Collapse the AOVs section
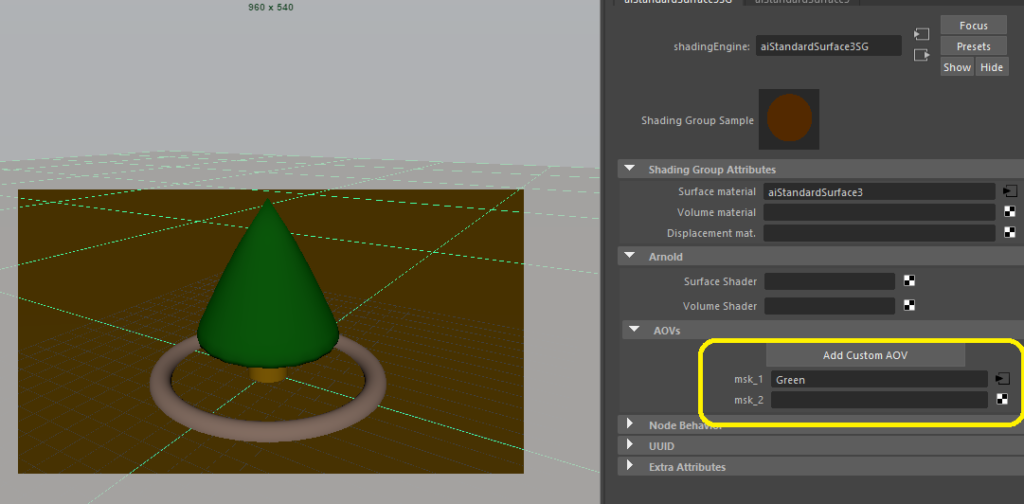 (634, 330)
